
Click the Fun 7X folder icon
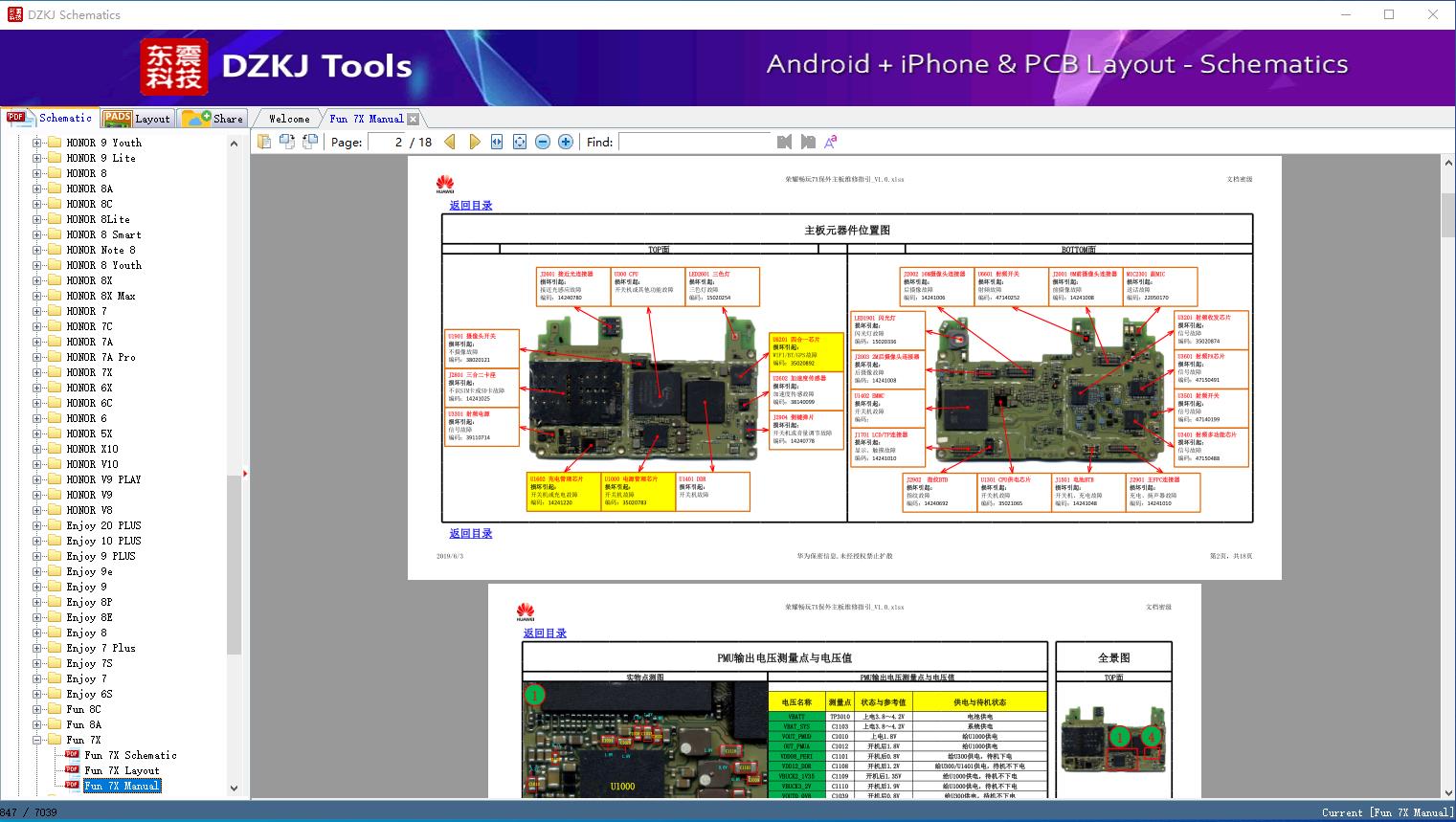(x=55, y=740)
